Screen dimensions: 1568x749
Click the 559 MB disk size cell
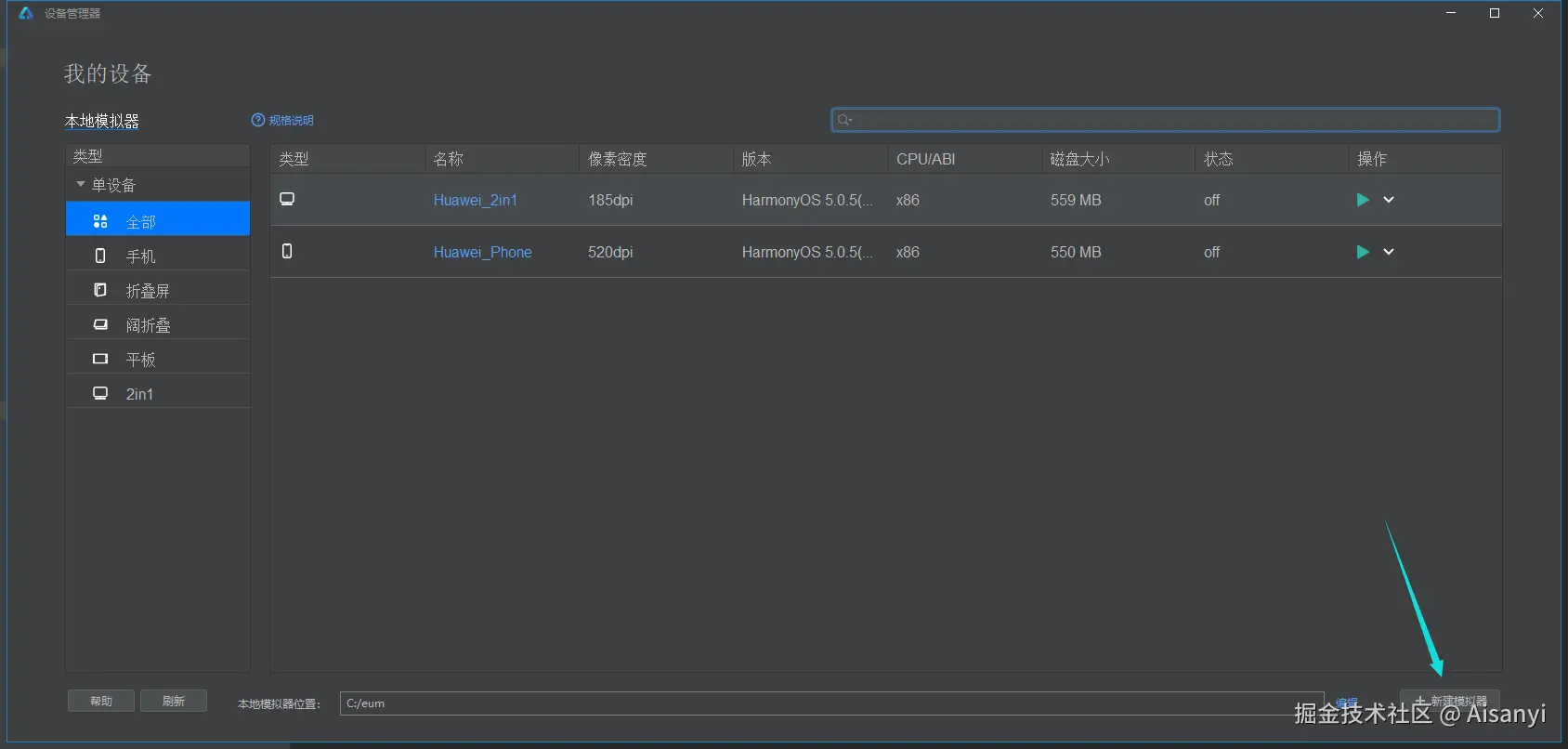(x=1076, y=200)
